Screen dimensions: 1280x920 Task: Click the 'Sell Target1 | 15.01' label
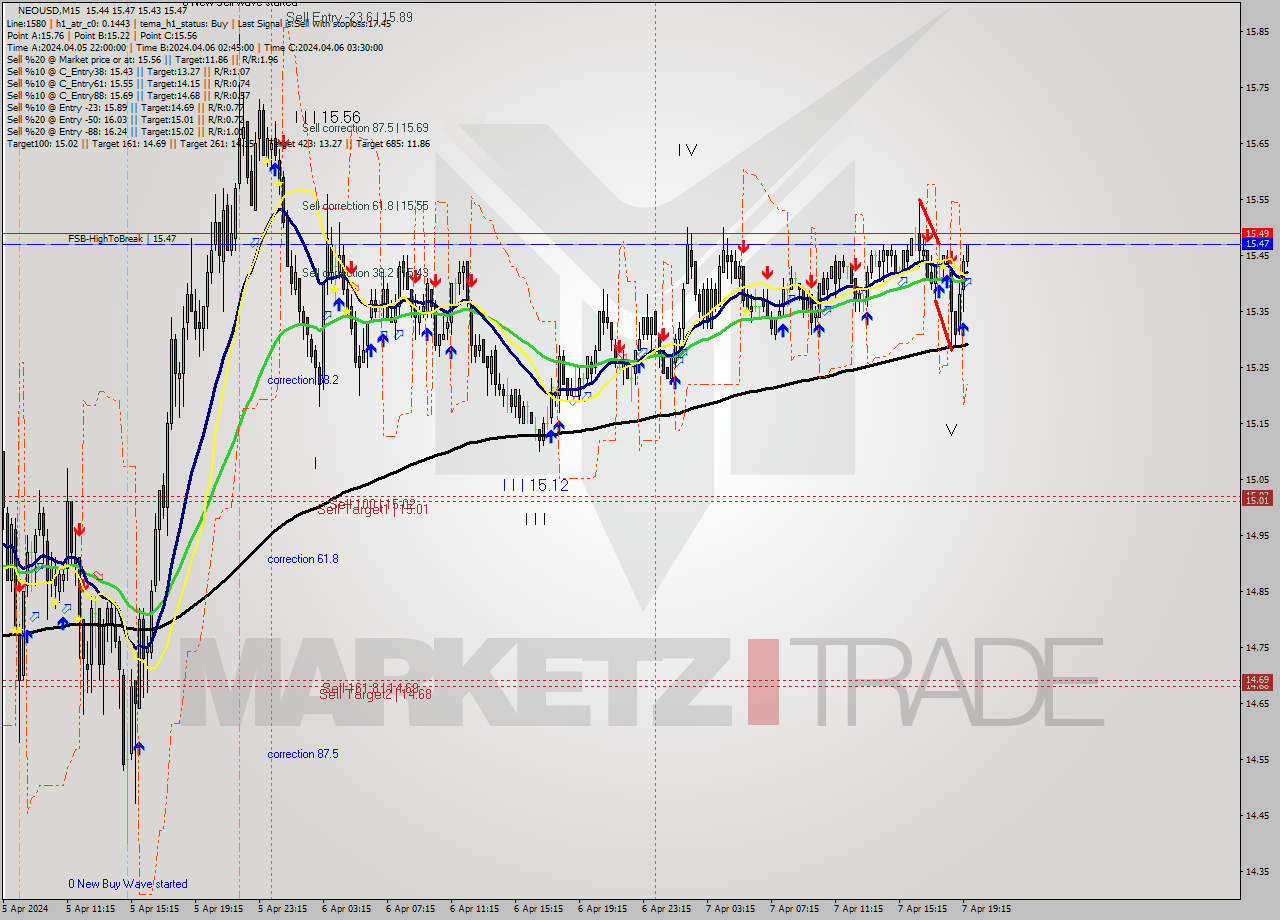374,510
